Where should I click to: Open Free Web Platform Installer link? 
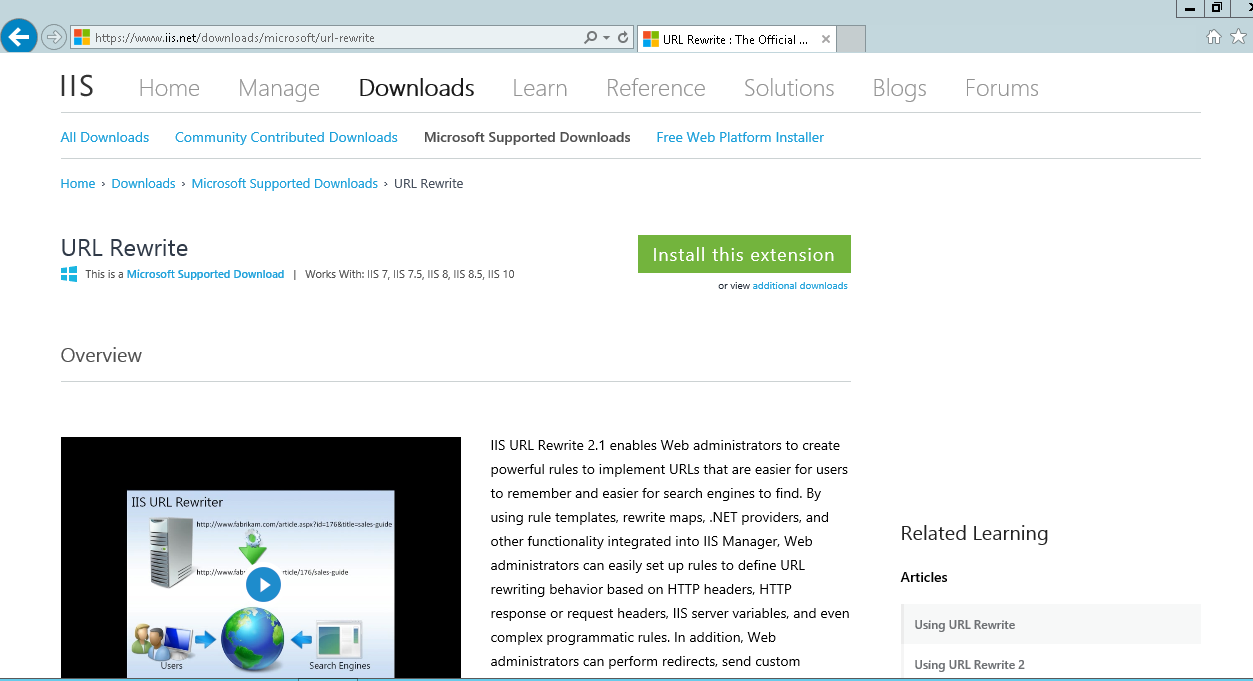coord(740,137)
